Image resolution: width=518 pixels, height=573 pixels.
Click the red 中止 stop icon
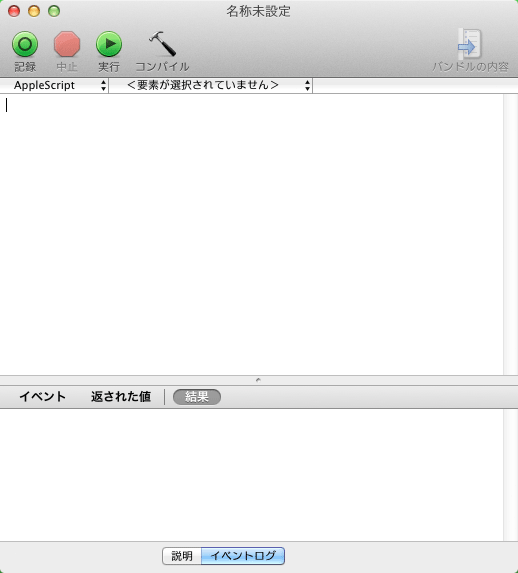point(67,44)
